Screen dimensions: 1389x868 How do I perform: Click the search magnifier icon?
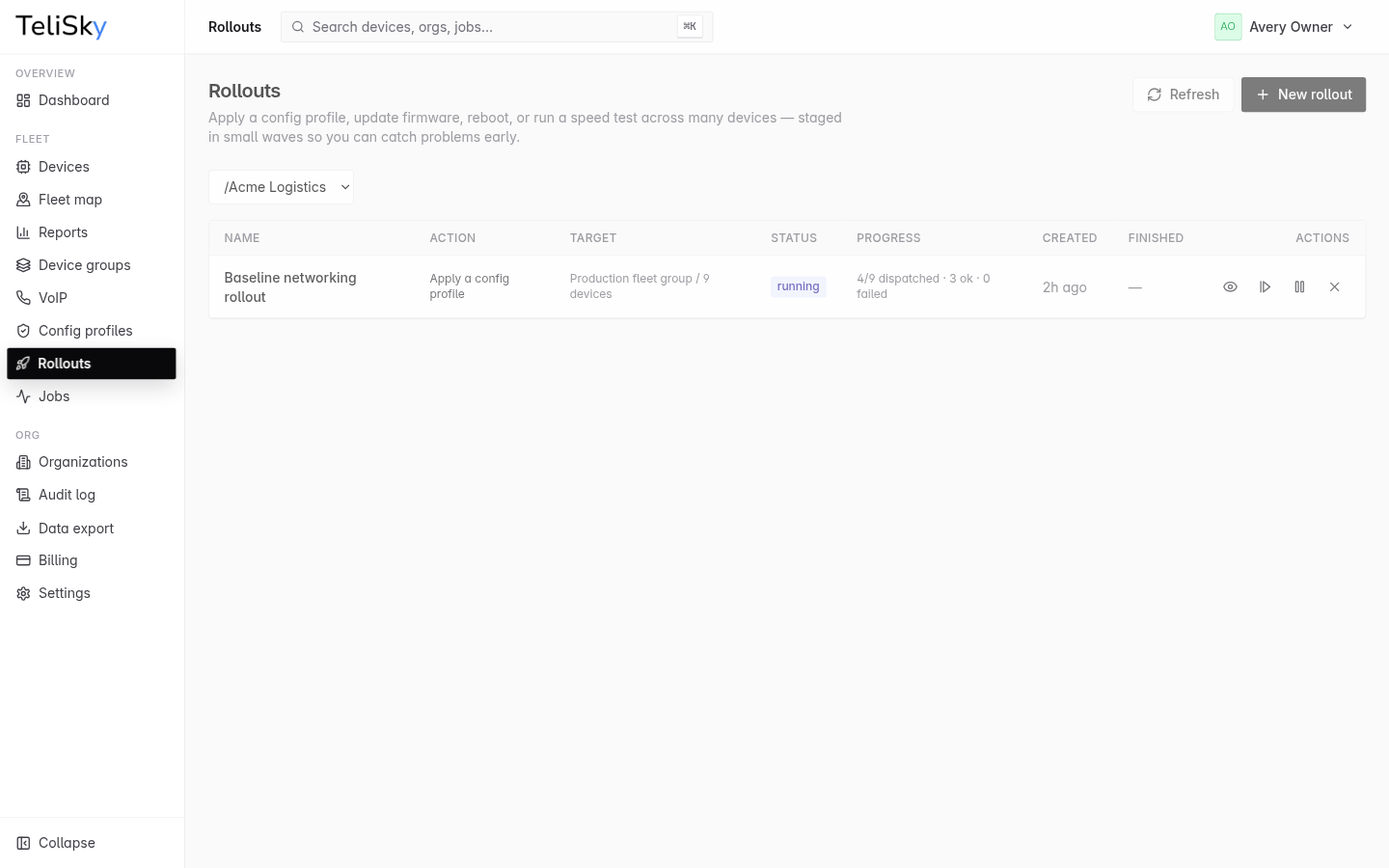(298, 27)
